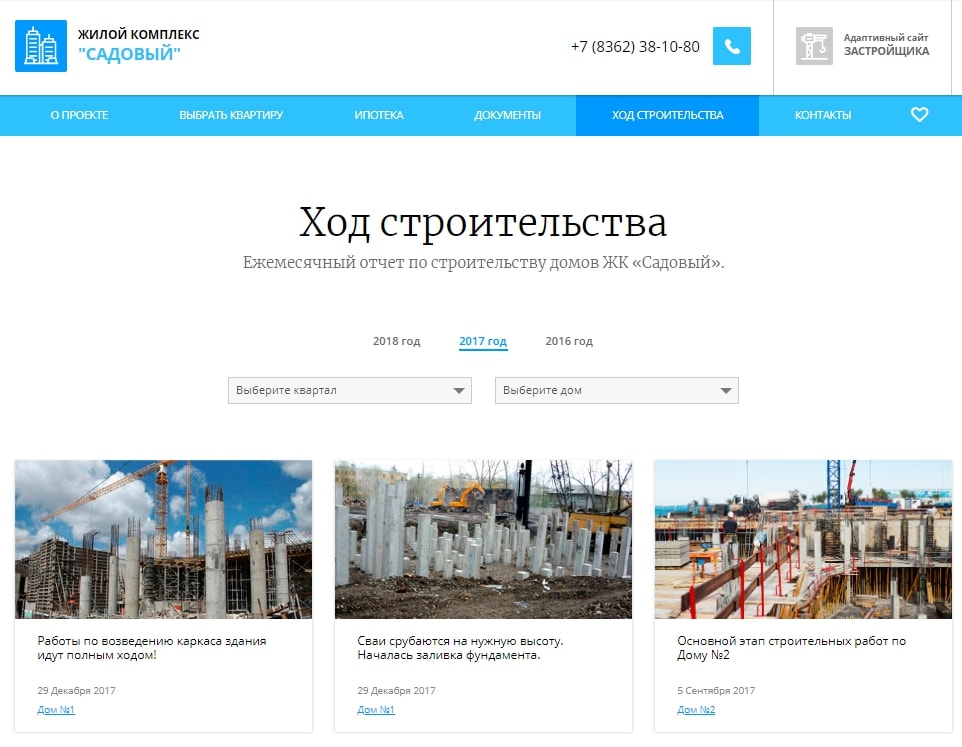This screenshot has height=747, width=962.
Task: Open the photo of concrete columns with crane
Action: (x=163, y=539)
